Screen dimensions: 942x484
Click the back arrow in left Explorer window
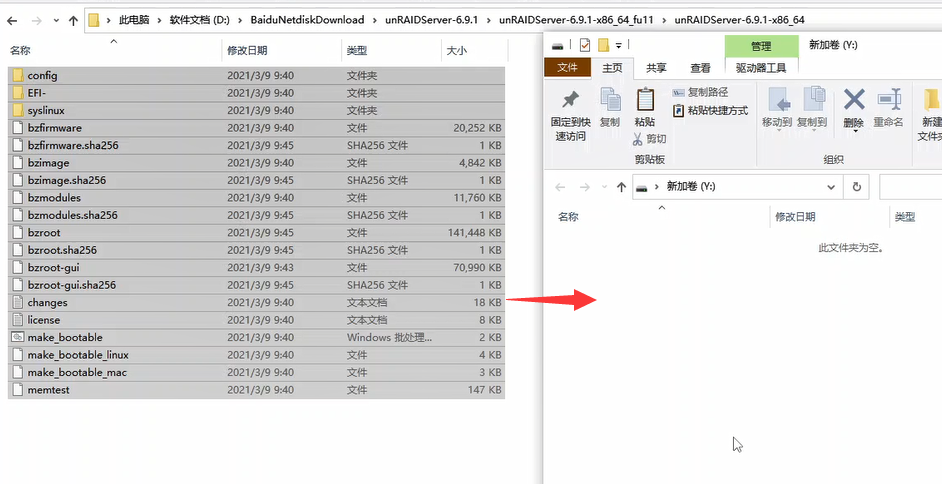tap(12, 20)
